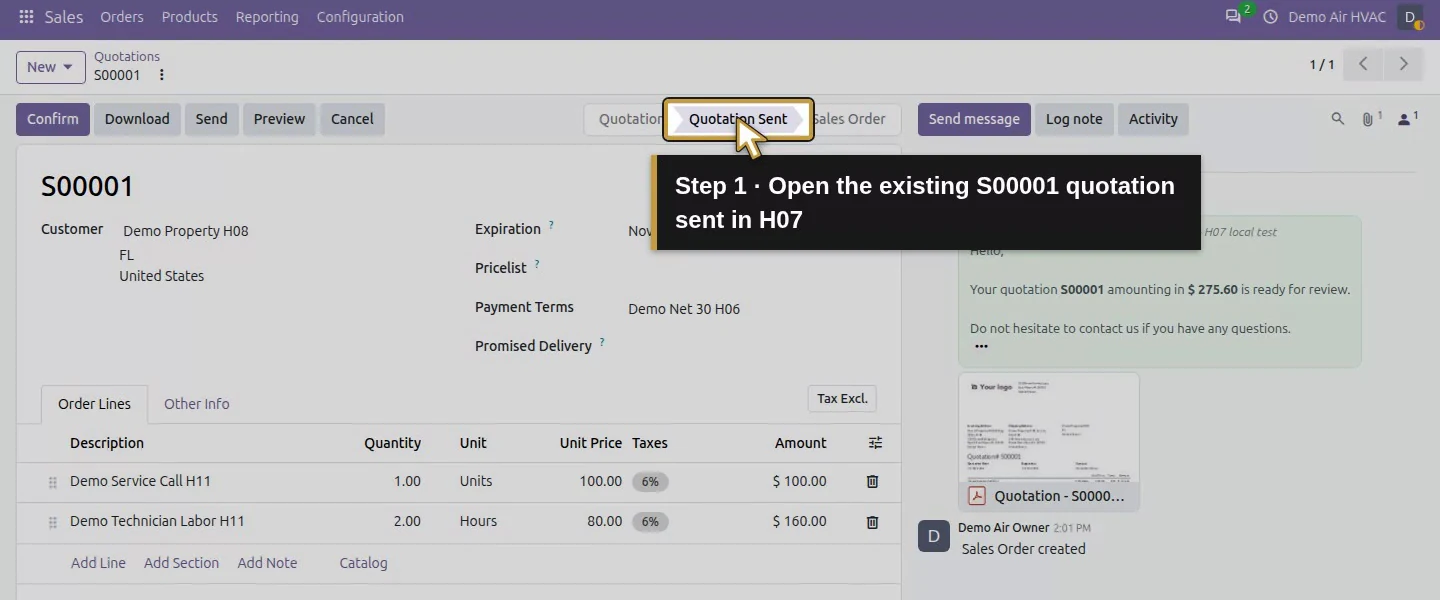Open the quotation PDF thumbnail preview
Screen dimensions: 1440x600
tap(1048, 428)
